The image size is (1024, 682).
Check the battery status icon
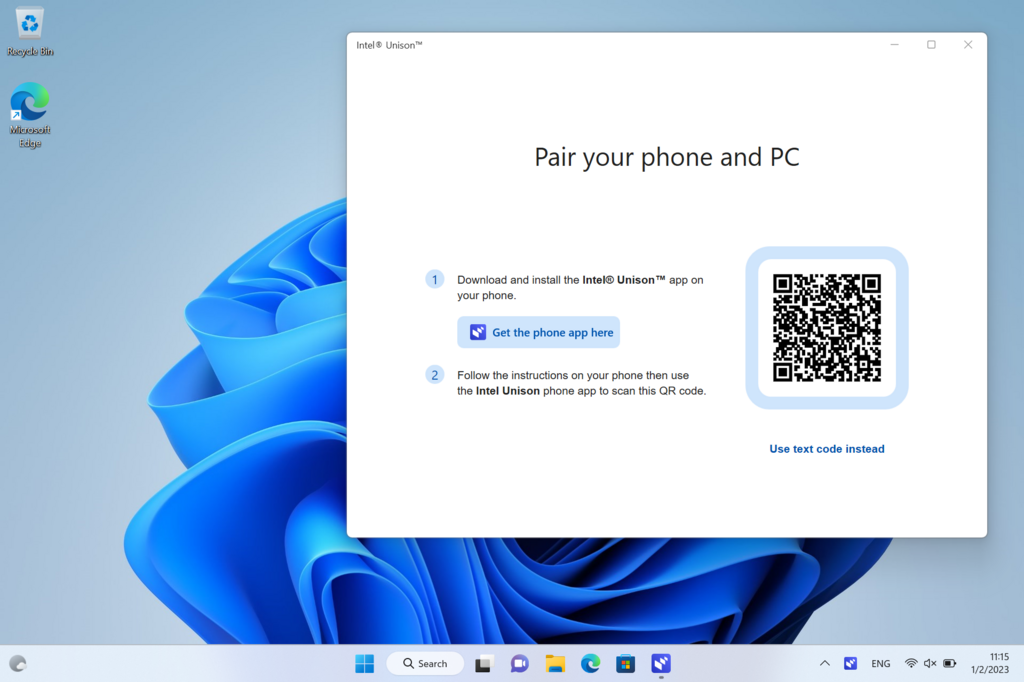[x=950, y=664]
